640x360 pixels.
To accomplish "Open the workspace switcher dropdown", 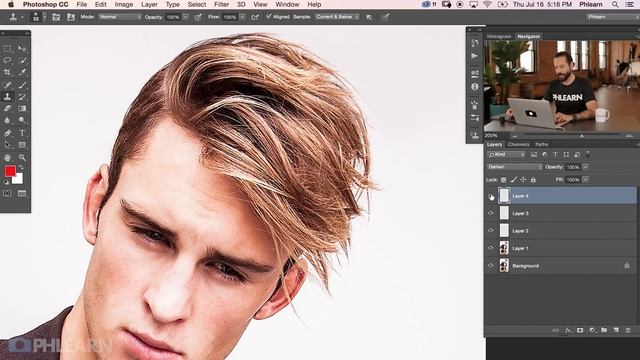I will 612,17.
